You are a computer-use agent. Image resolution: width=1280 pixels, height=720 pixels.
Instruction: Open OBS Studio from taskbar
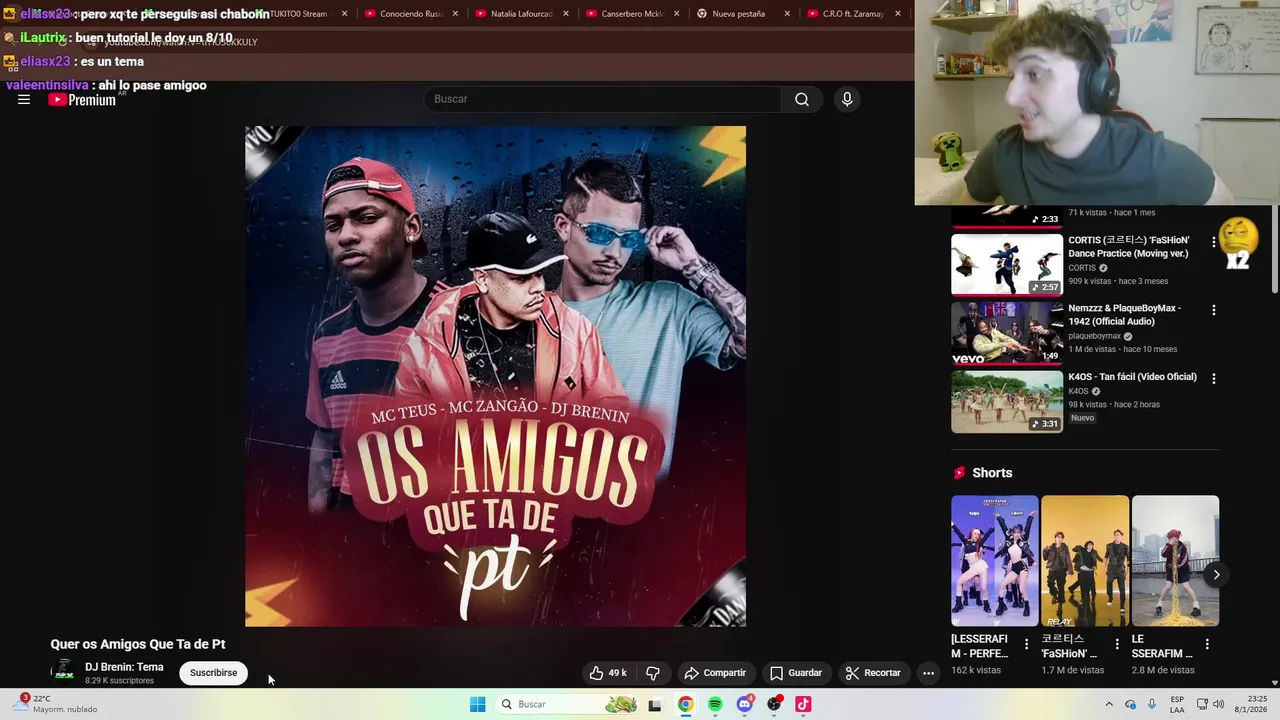coord(774,705)
